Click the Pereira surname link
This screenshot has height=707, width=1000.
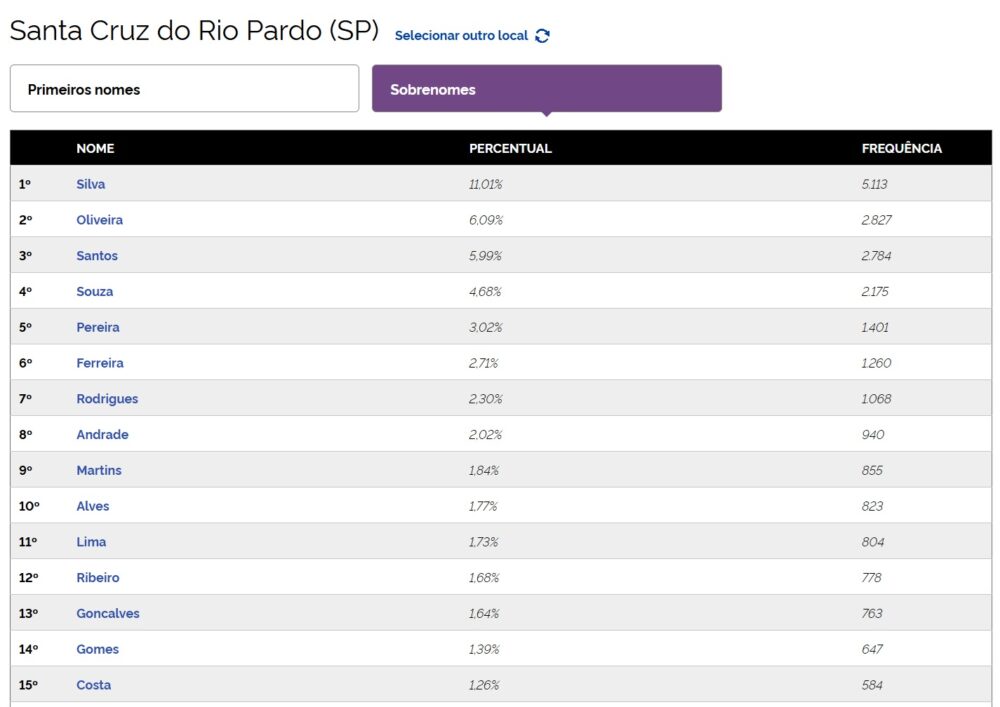click(x=98, y=327)
